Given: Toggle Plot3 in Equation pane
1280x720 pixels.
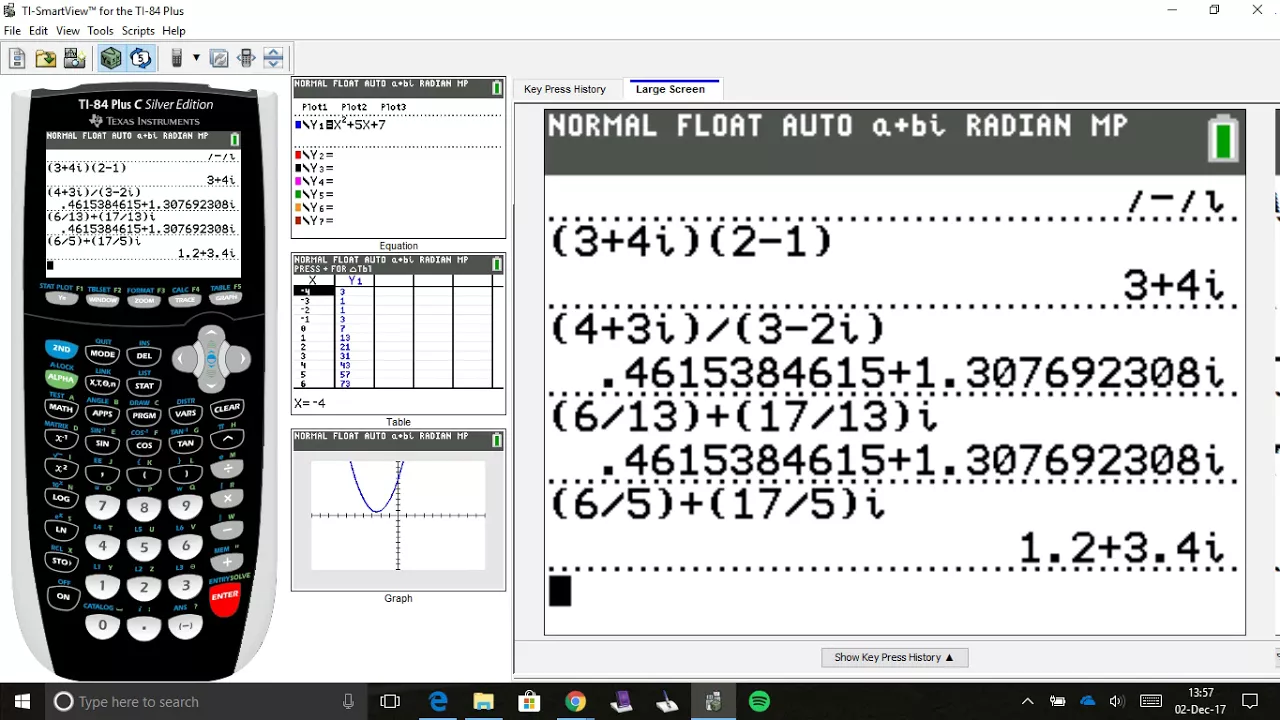Looking at the screenshot, I should 393,107.
